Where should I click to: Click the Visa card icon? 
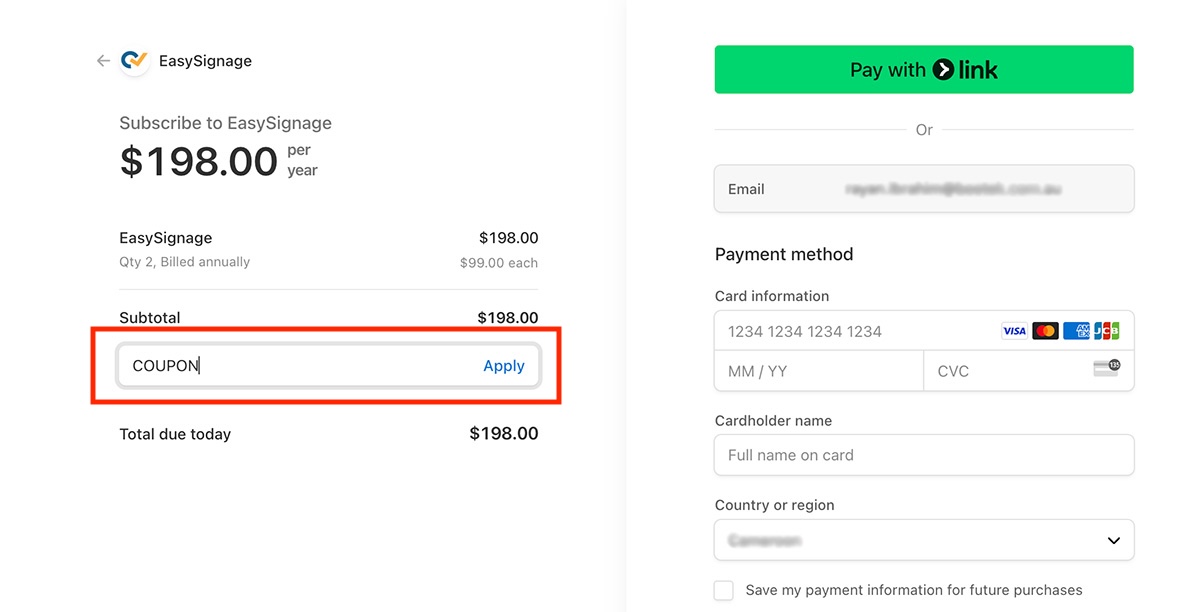1014,331
